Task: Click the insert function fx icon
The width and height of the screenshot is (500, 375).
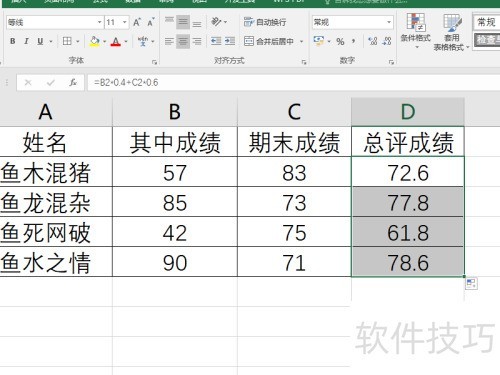Action: coord(73,82)
